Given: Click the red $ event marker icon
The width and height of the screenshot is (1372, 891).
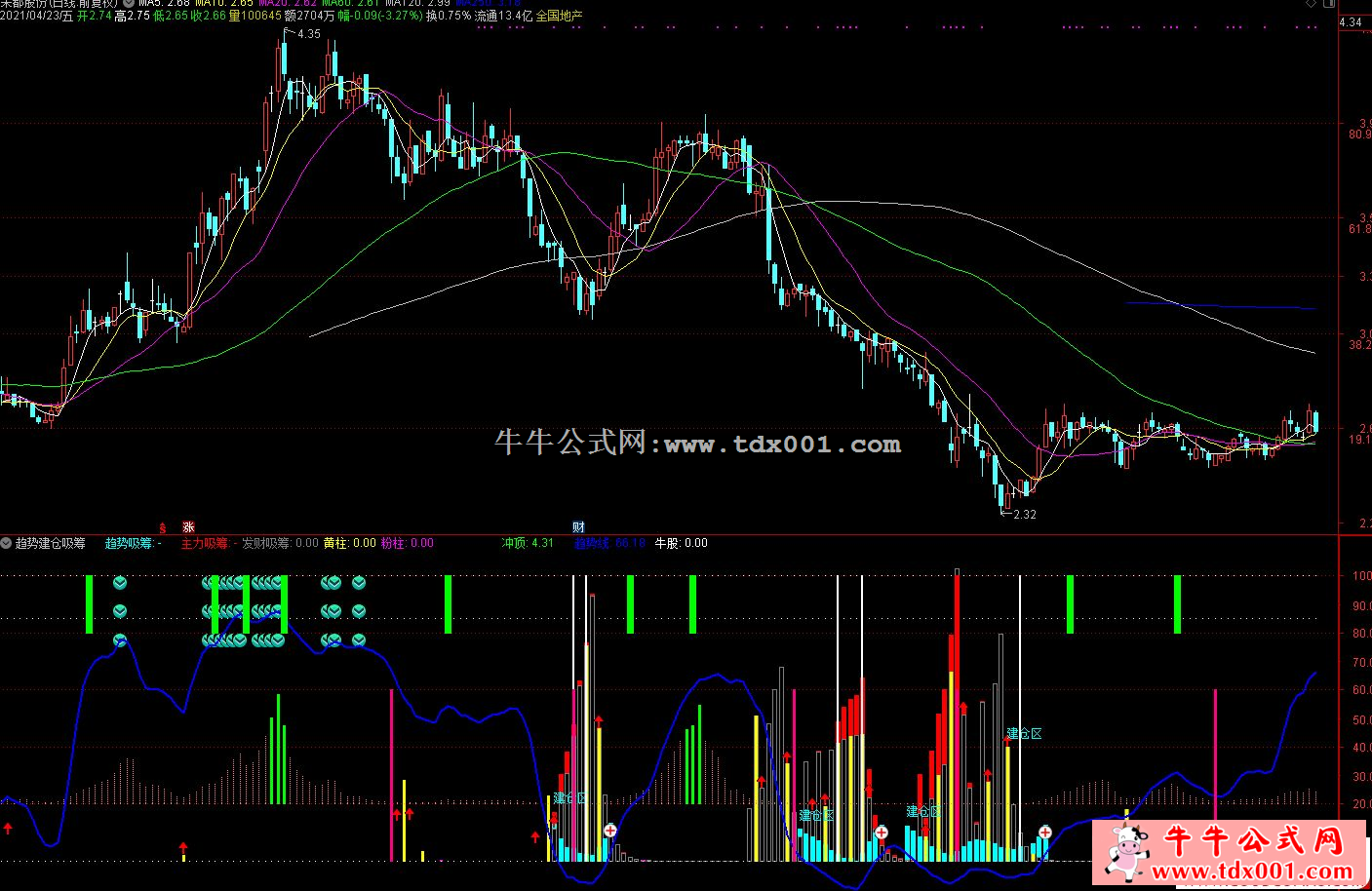Looking at the screenshot, I should click(x=164, y=526).
